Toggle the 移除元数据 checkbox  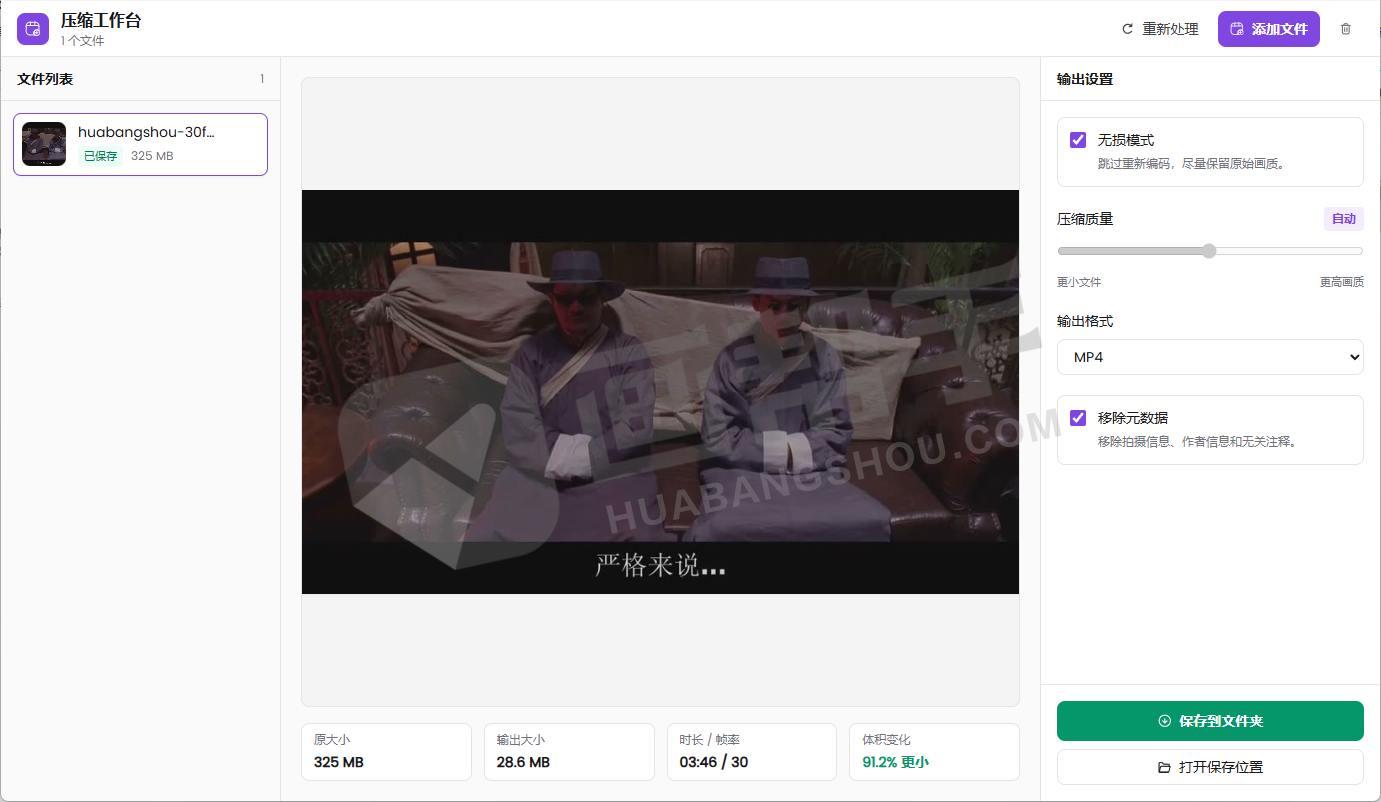1078,418
